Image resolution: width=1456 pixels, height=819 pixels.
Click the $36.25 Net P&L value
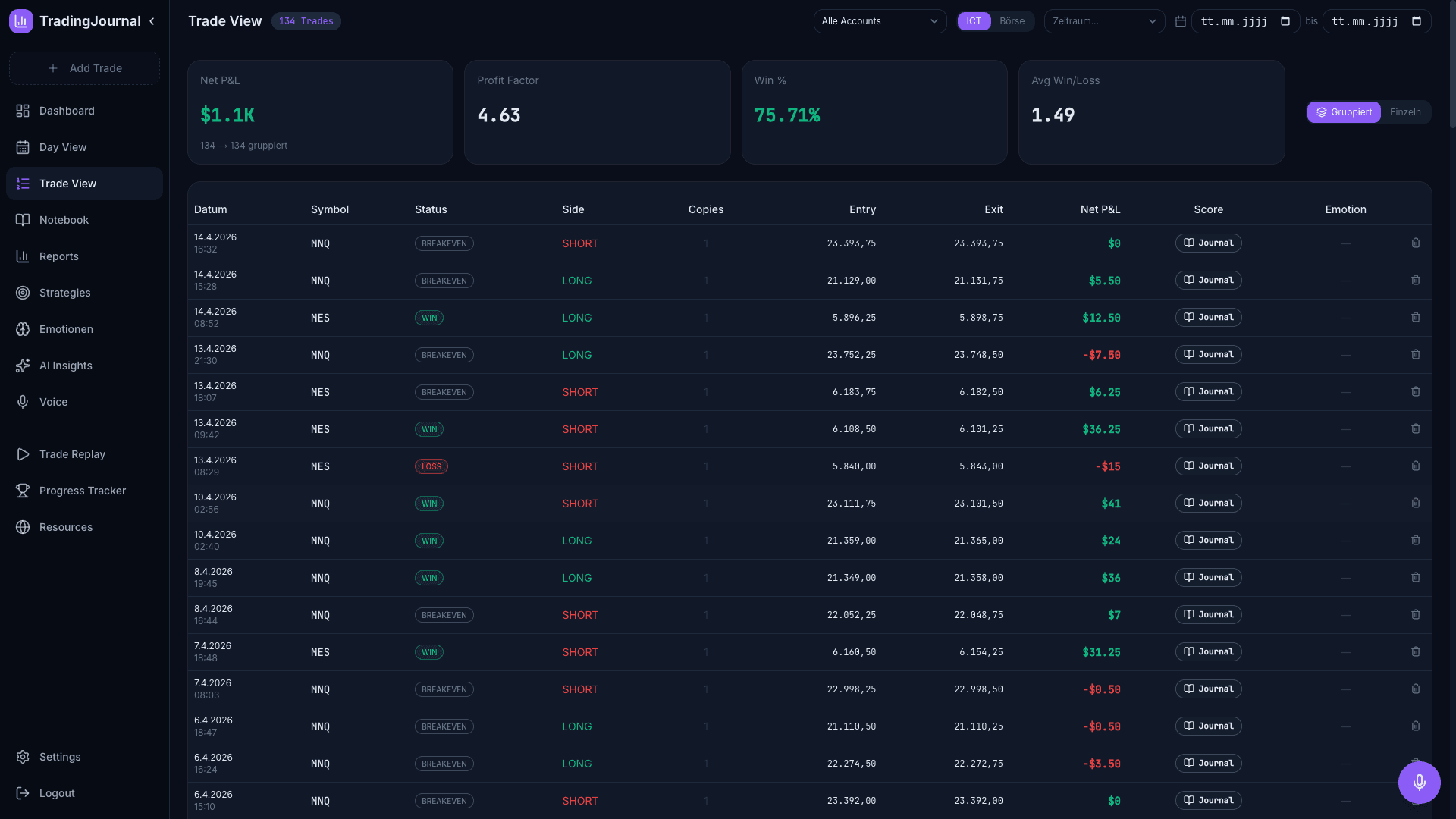click(x=1101, y=429)
